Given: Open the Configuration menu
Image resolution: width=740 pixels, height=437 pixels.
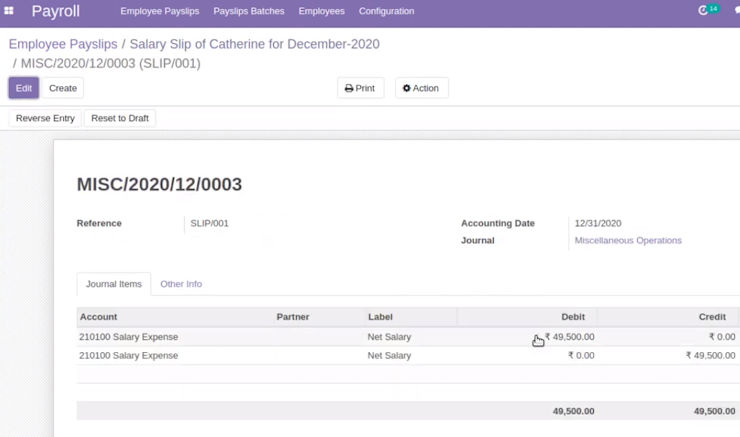Looking at the screenshot, I should tap(387, 11).
